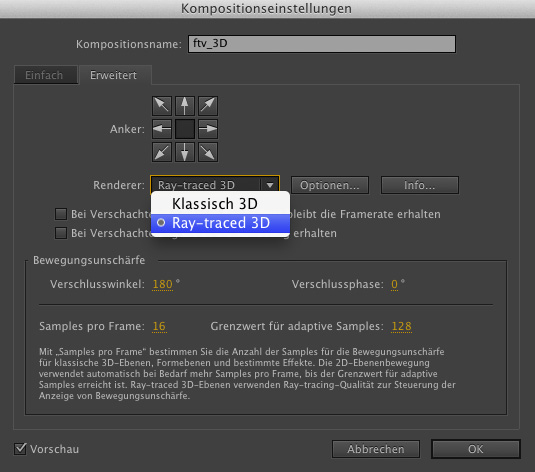Screen dimensions: 535x472
Task: Click the Verschlusswinkel value 180
Action: click(x=162, y=284)
